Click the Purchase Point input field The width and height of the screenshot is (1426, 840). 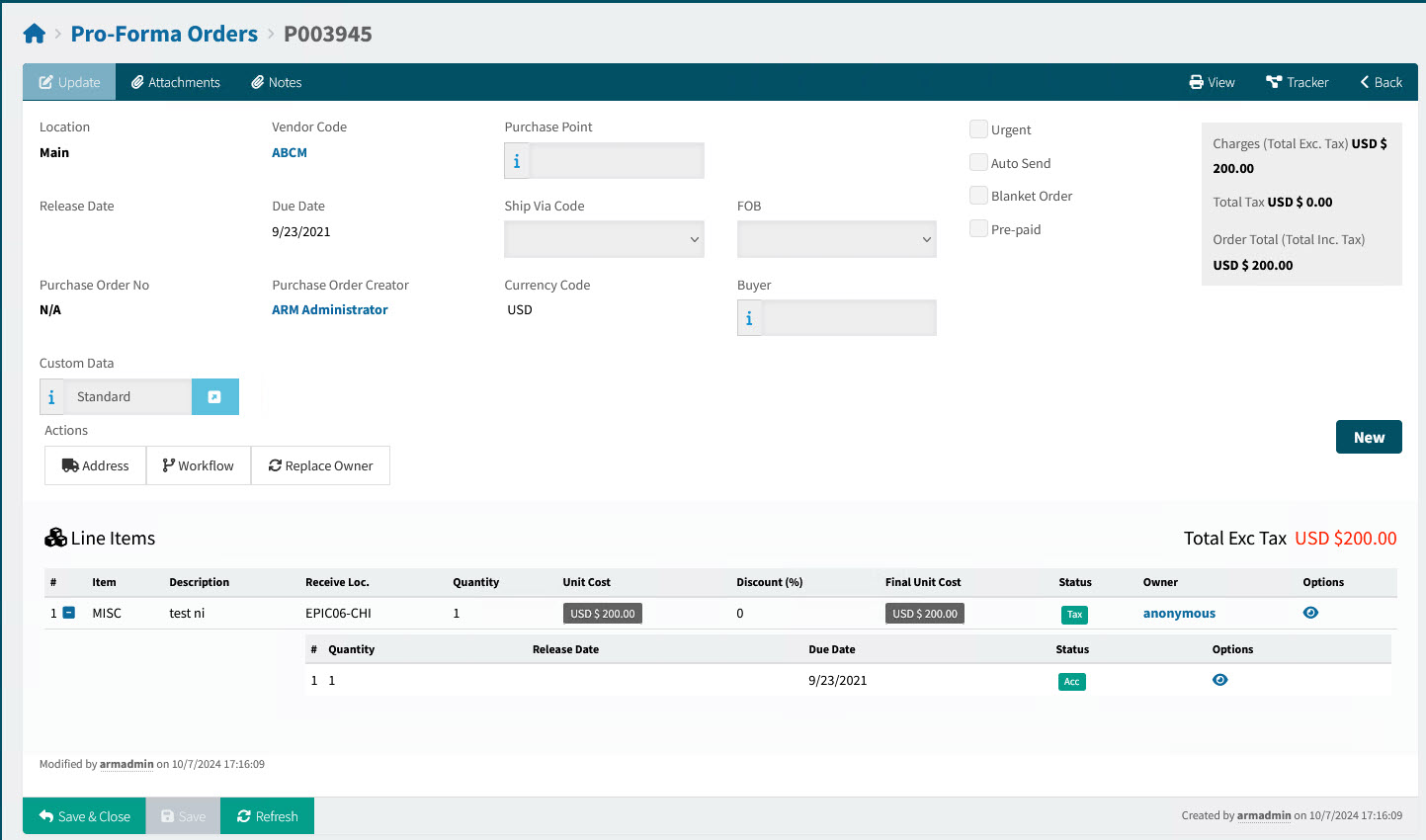(617, 161)
